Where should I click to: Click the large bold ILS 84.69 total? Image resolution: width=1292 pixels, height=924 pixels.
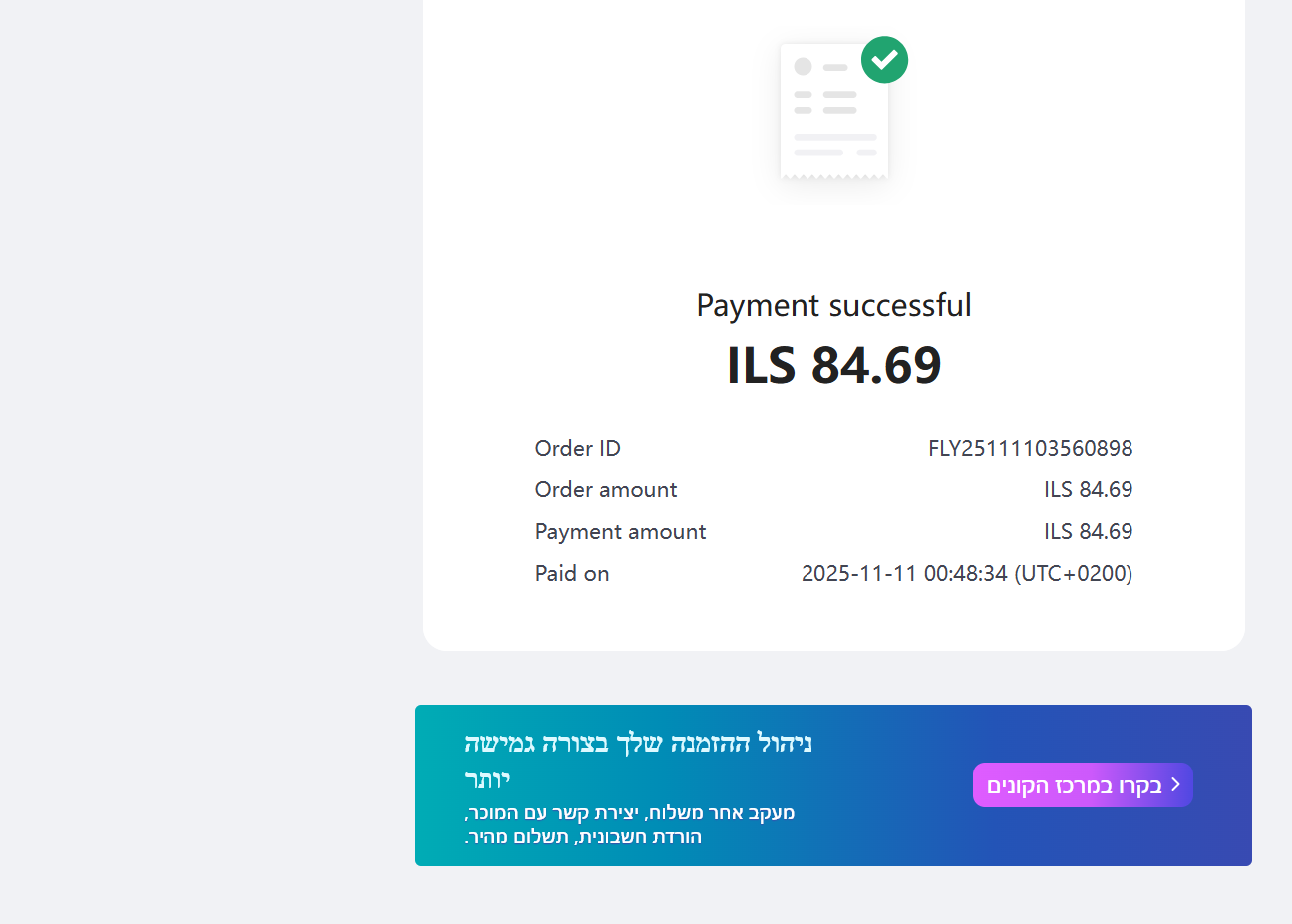[833, 365]
